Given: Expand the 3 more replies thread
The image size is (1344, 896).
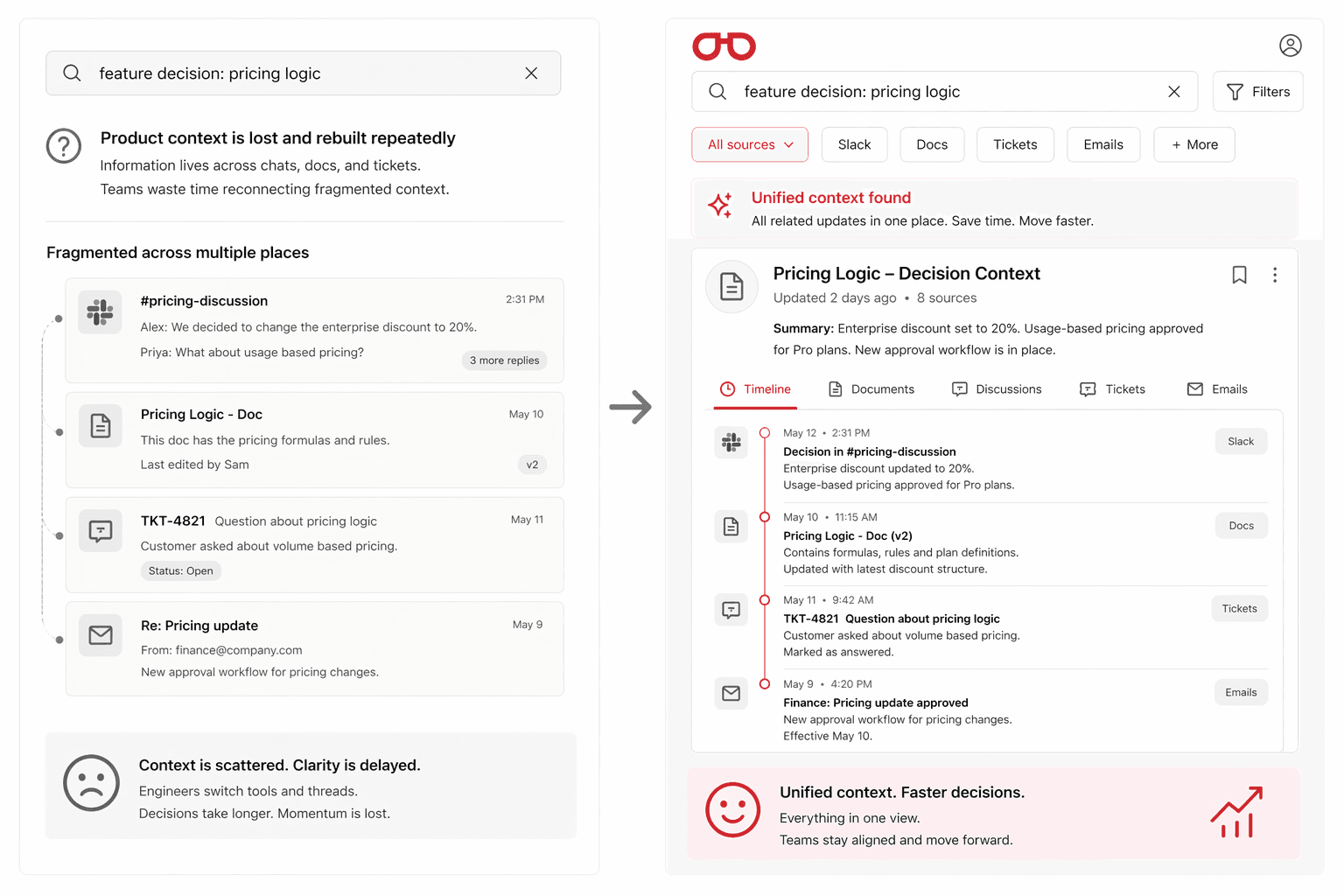Looking at the screenshot, I should (504, 360).
